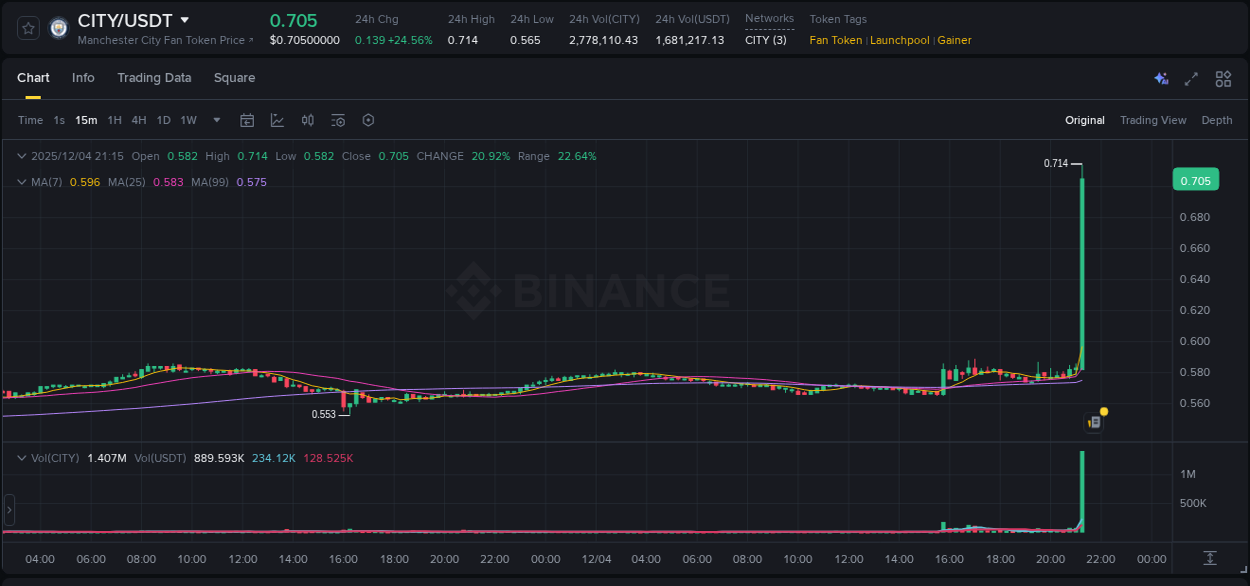Viewport: 1250px width, 586px height.
Task: Collapse the MA indicator row chevron
Action: (20, 182)
